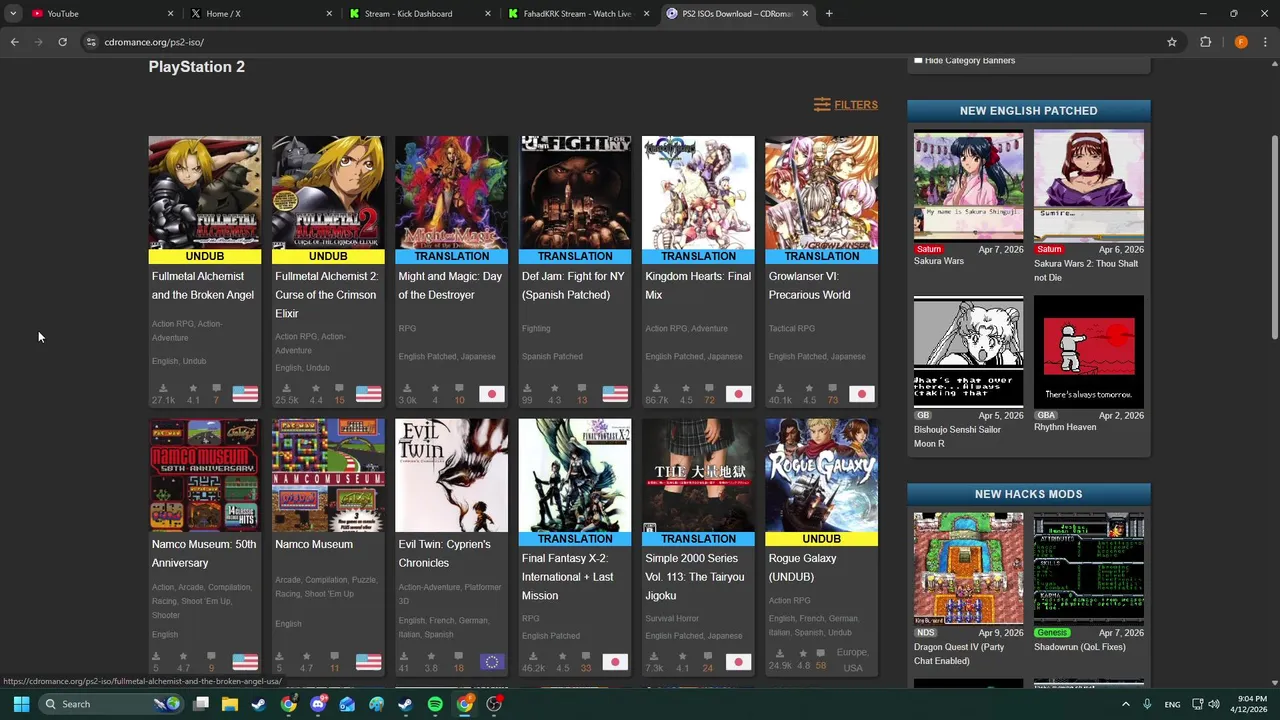Screen dimensions: 1280x720
Task: Close the PS2 ISOs Download tab
Action: (x=806, y=14)
